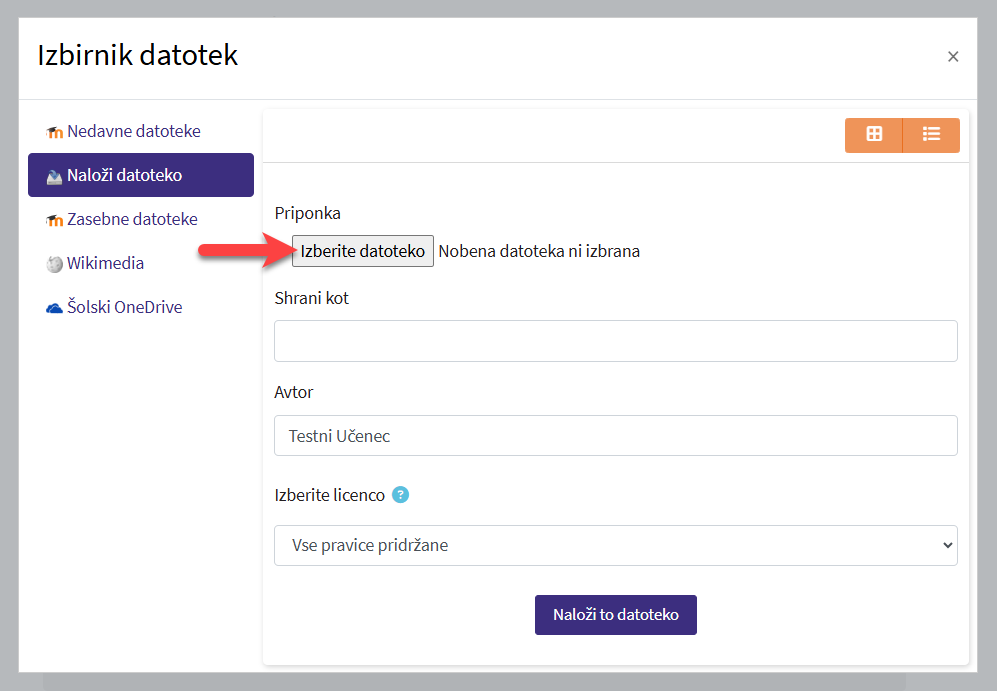Switch to grid icon view
Screen dimensions: 997x691
[874, 135]
